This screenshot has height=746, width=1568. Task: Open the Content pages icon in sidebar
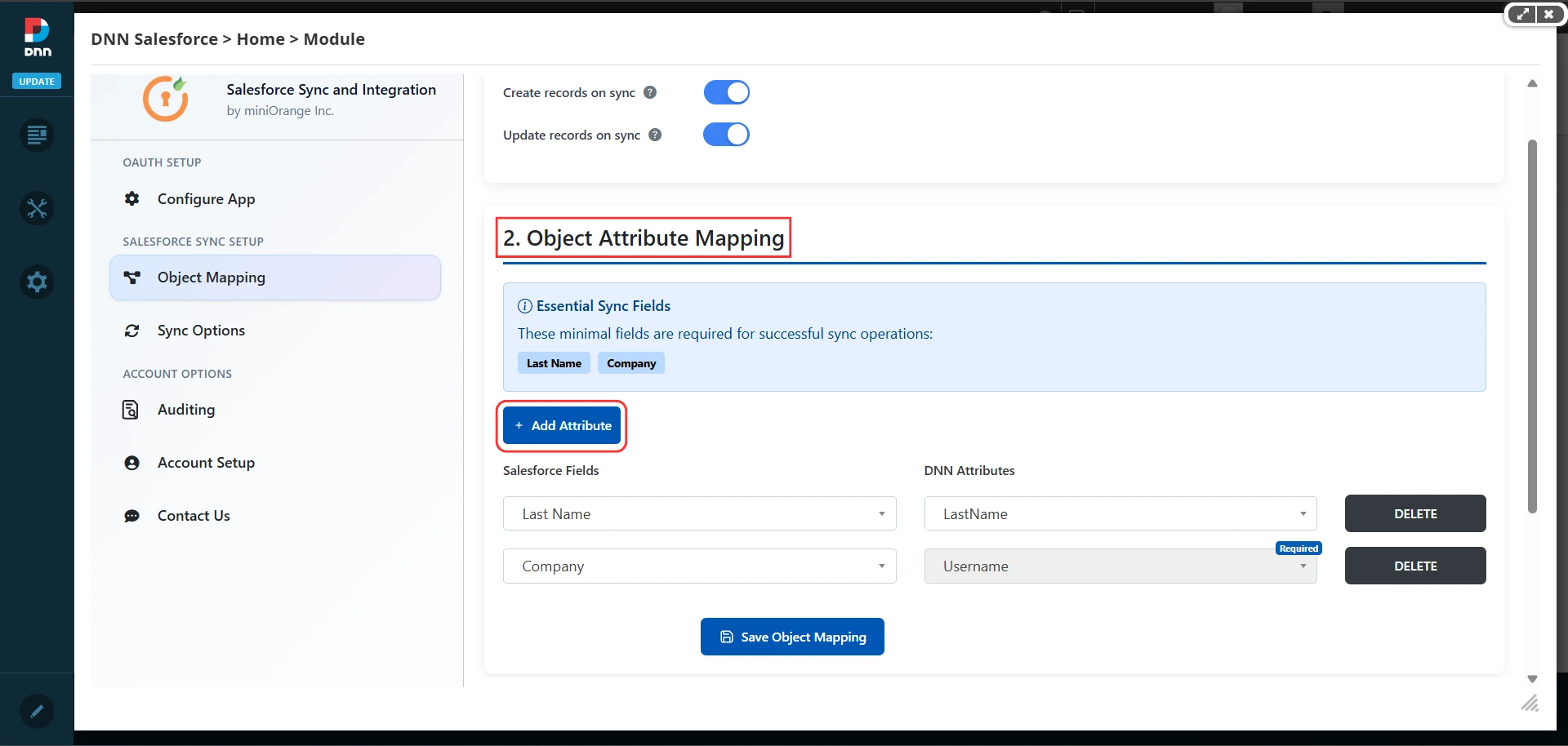coord(37,135)
